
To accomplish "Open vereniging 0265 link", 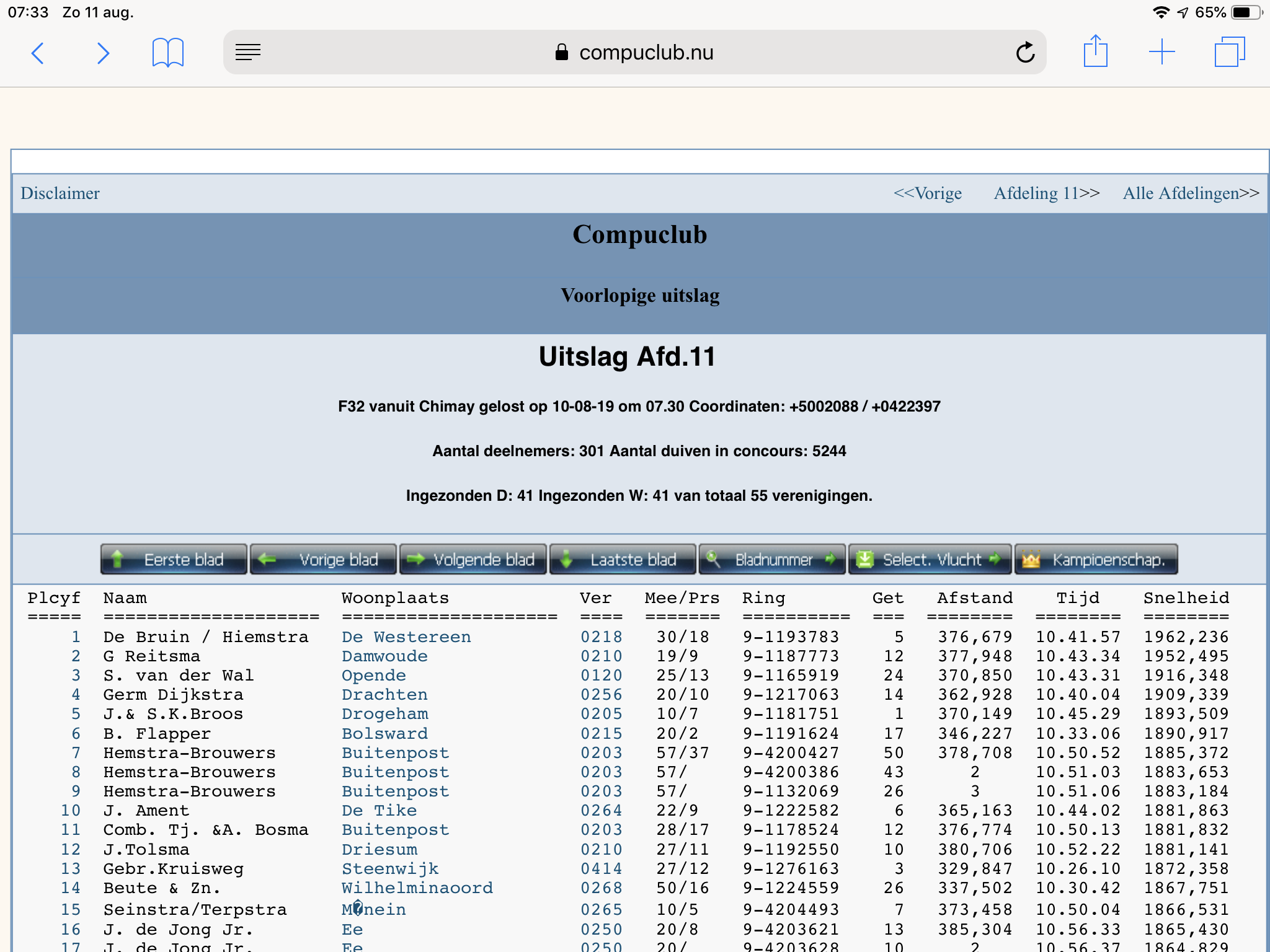I will coord(602,910).
